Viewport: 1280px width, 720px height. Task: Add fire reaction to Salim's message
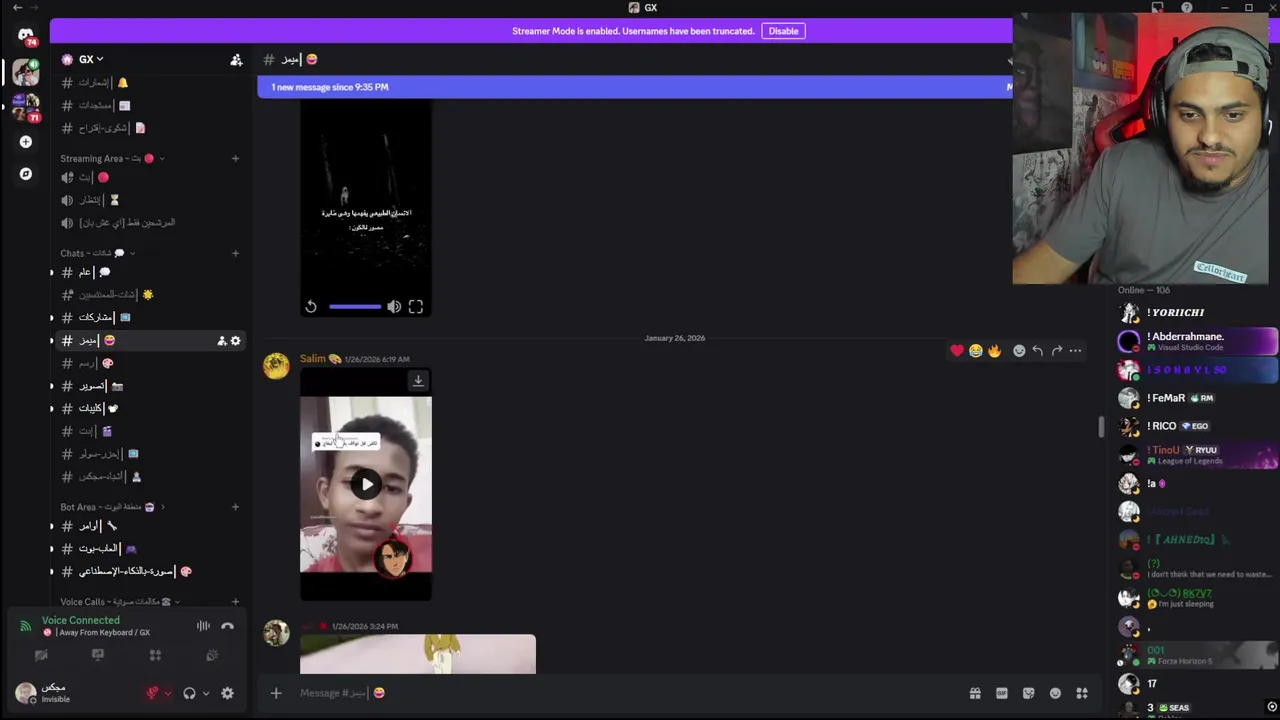pos(994,350)
